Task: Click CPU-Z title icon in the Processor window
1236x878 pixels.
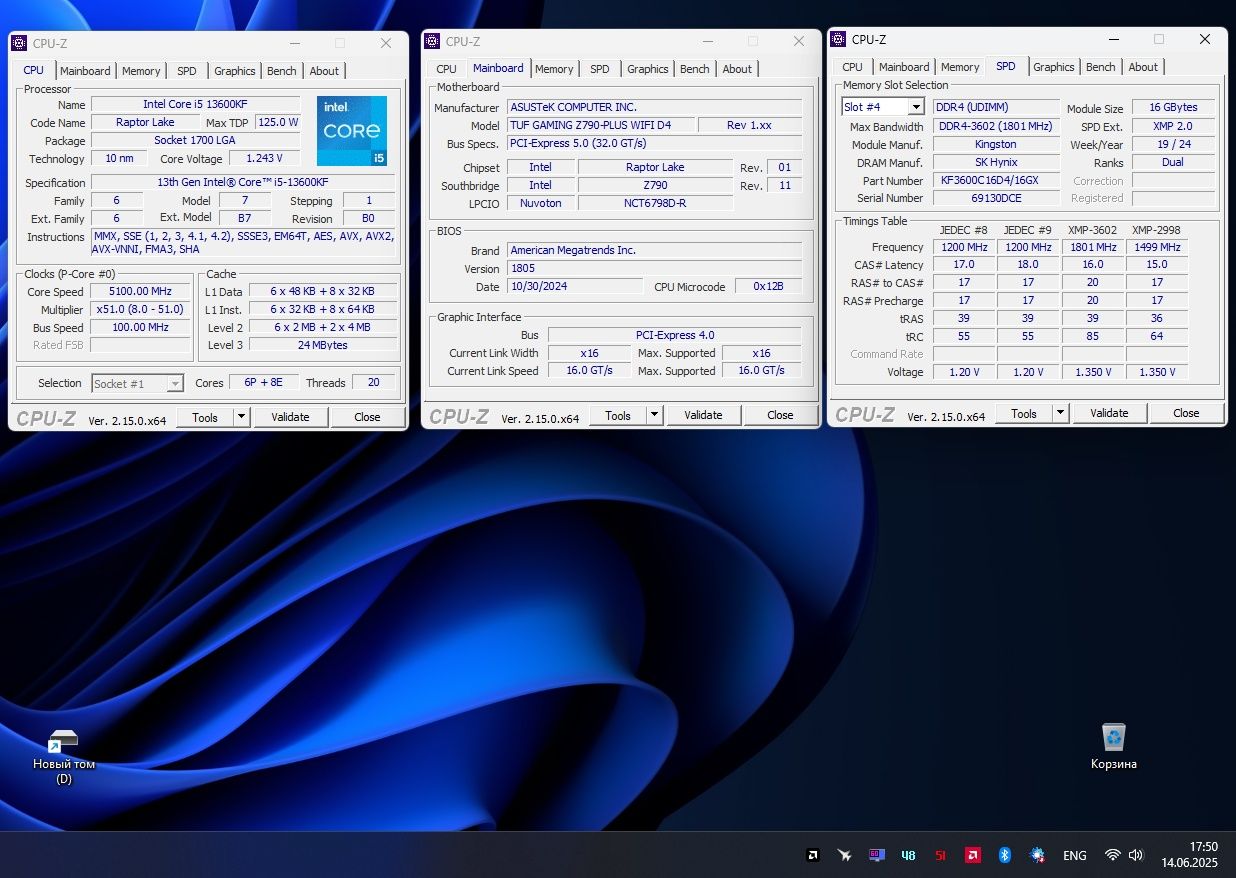Action: (x=20, y=43)
